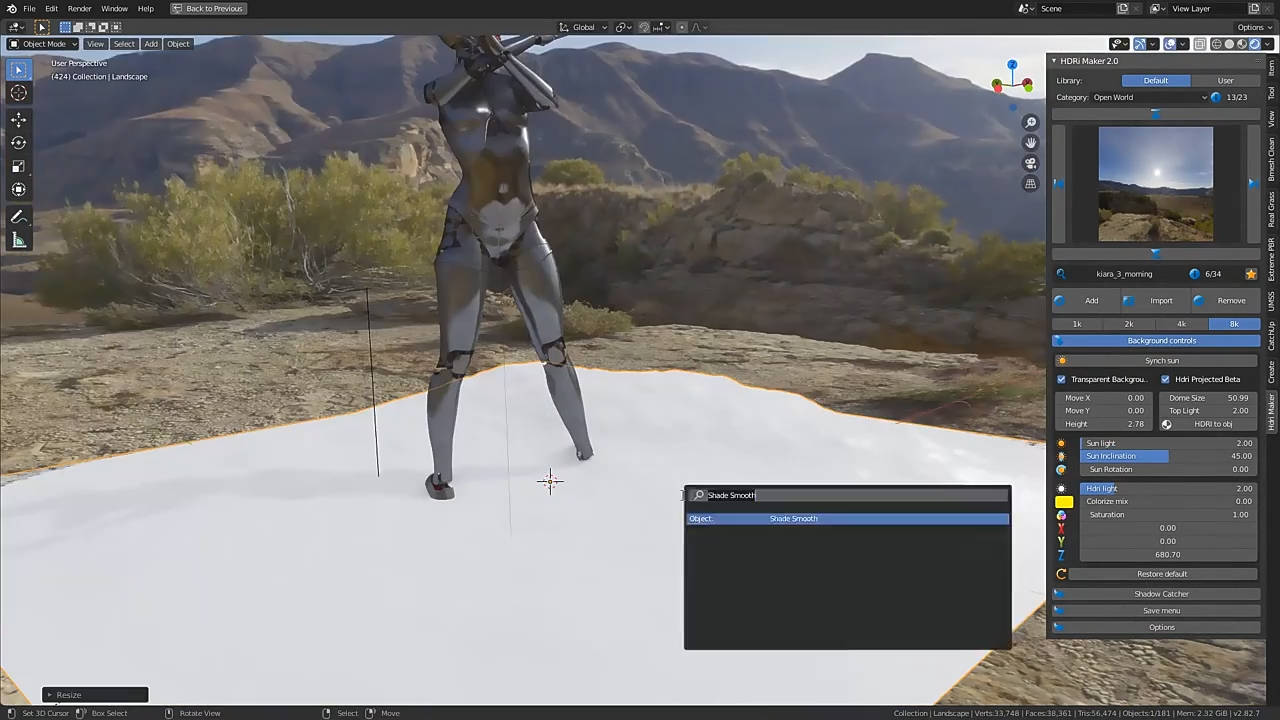This screenshot has width=1280, height=720.
Task: Click the pan view hand icon
Action: point(1031,142)
